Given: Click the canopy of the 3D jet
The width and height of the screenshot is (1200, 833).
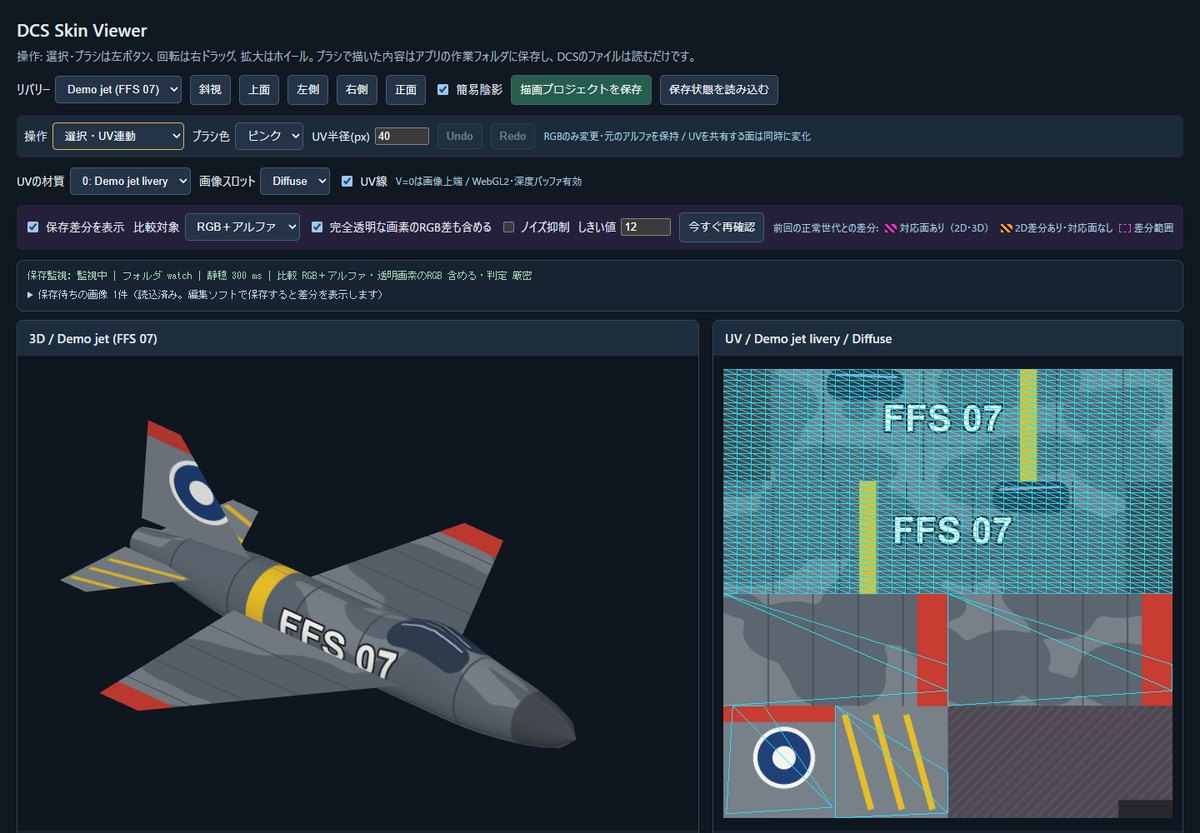Looking at the screenshot, I should (427, 643).
